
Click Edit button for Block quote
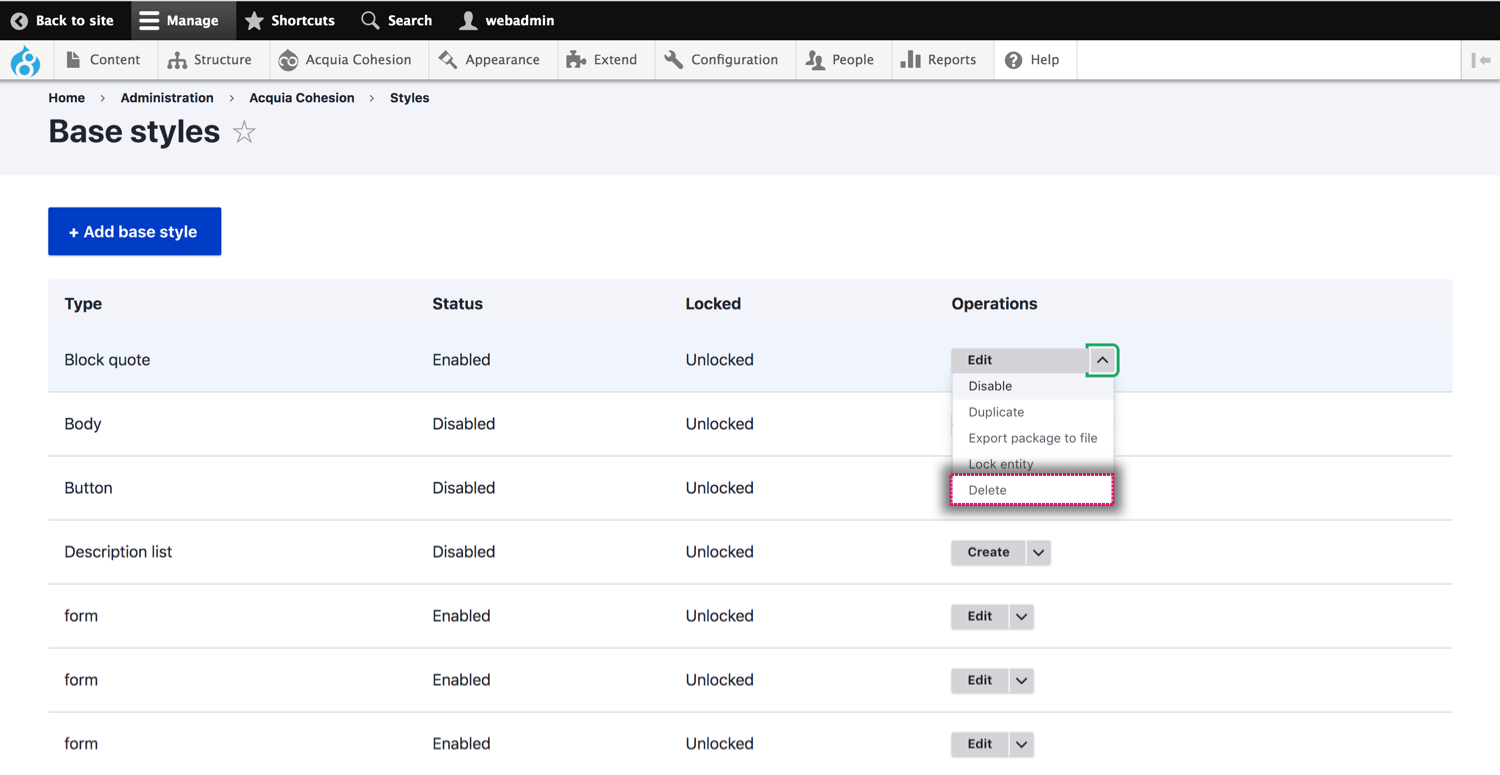pos(1019,360)
